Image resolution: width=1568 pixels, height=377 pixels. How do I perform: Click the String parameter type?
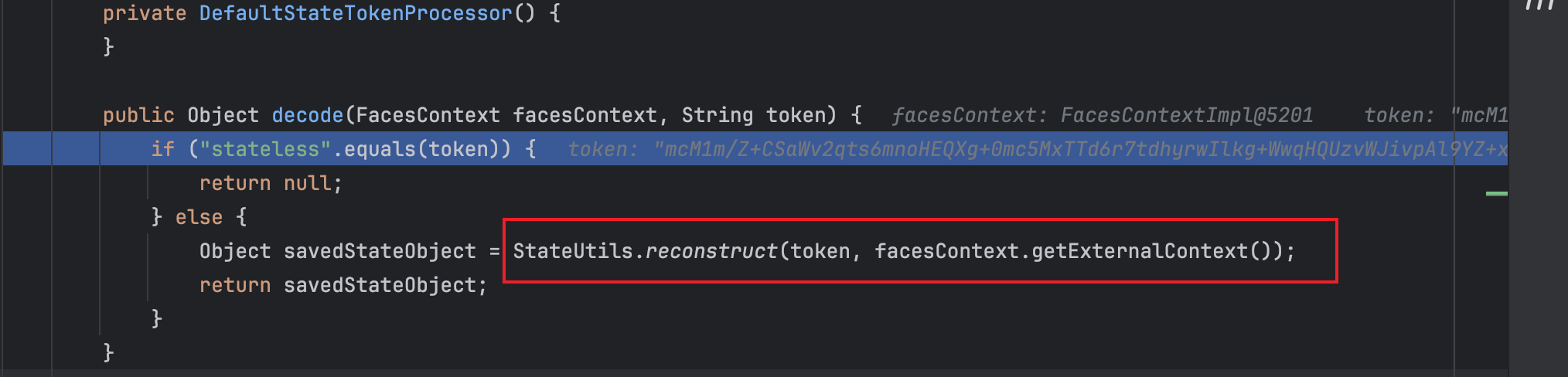717,115
